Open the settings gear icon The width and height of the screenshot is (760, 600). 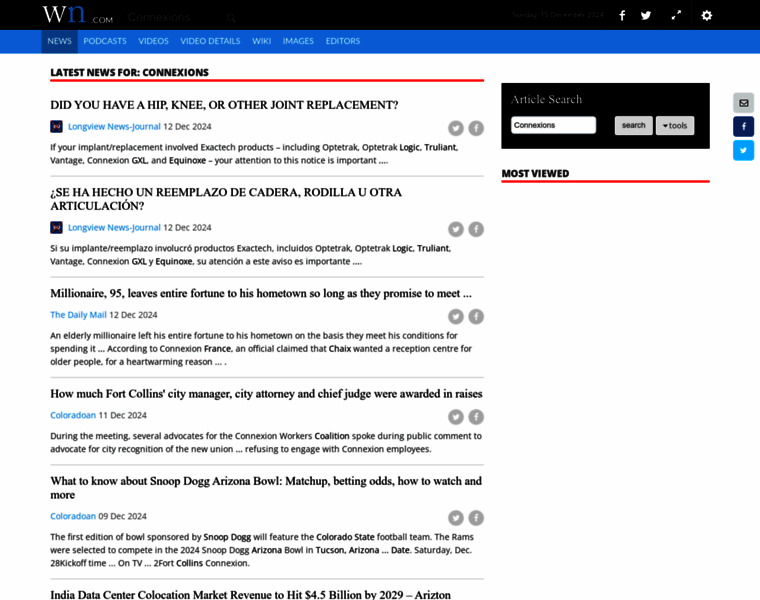pos(706,15)
